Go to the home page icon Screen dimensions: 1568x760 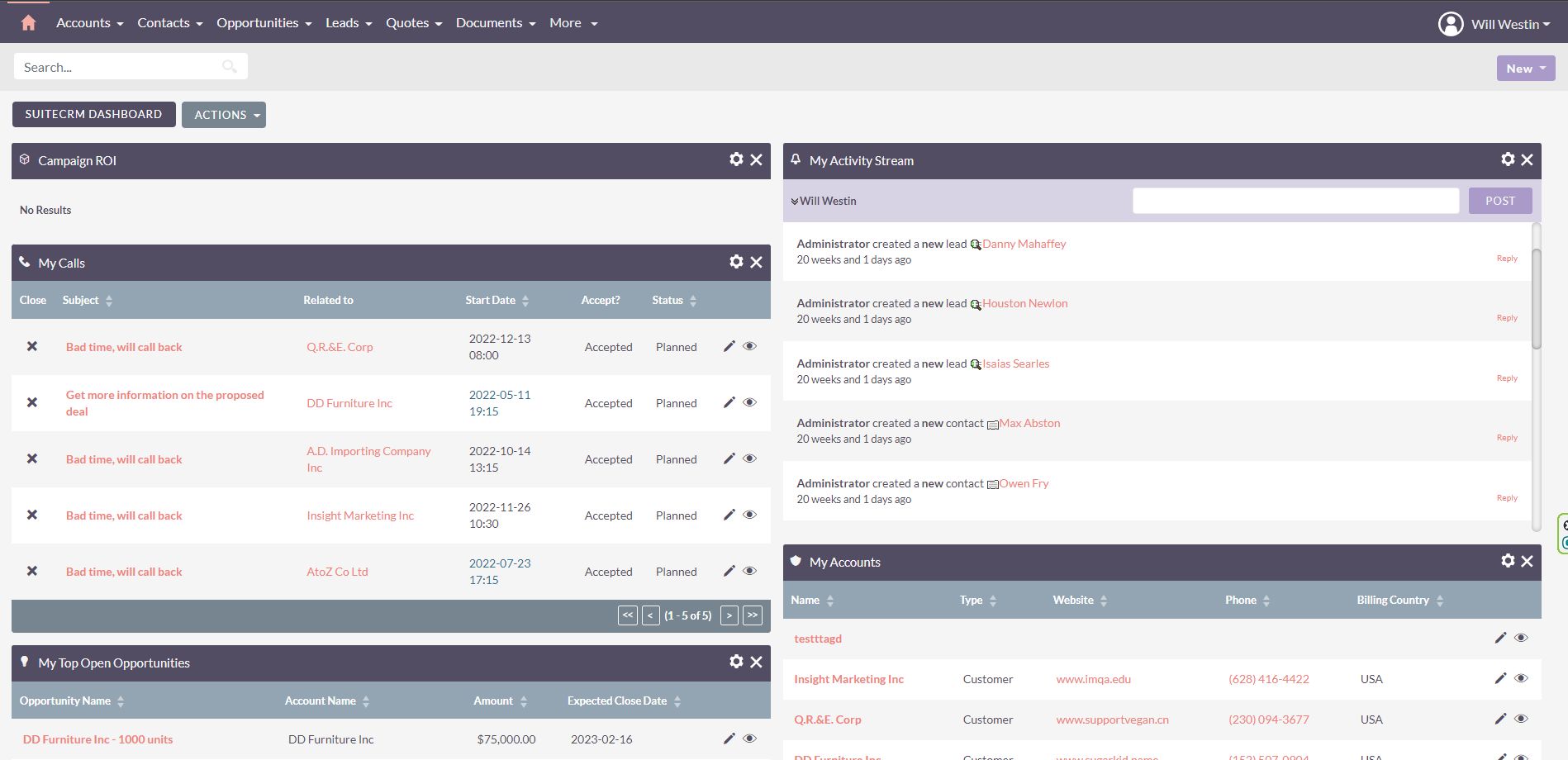point(28,22)
